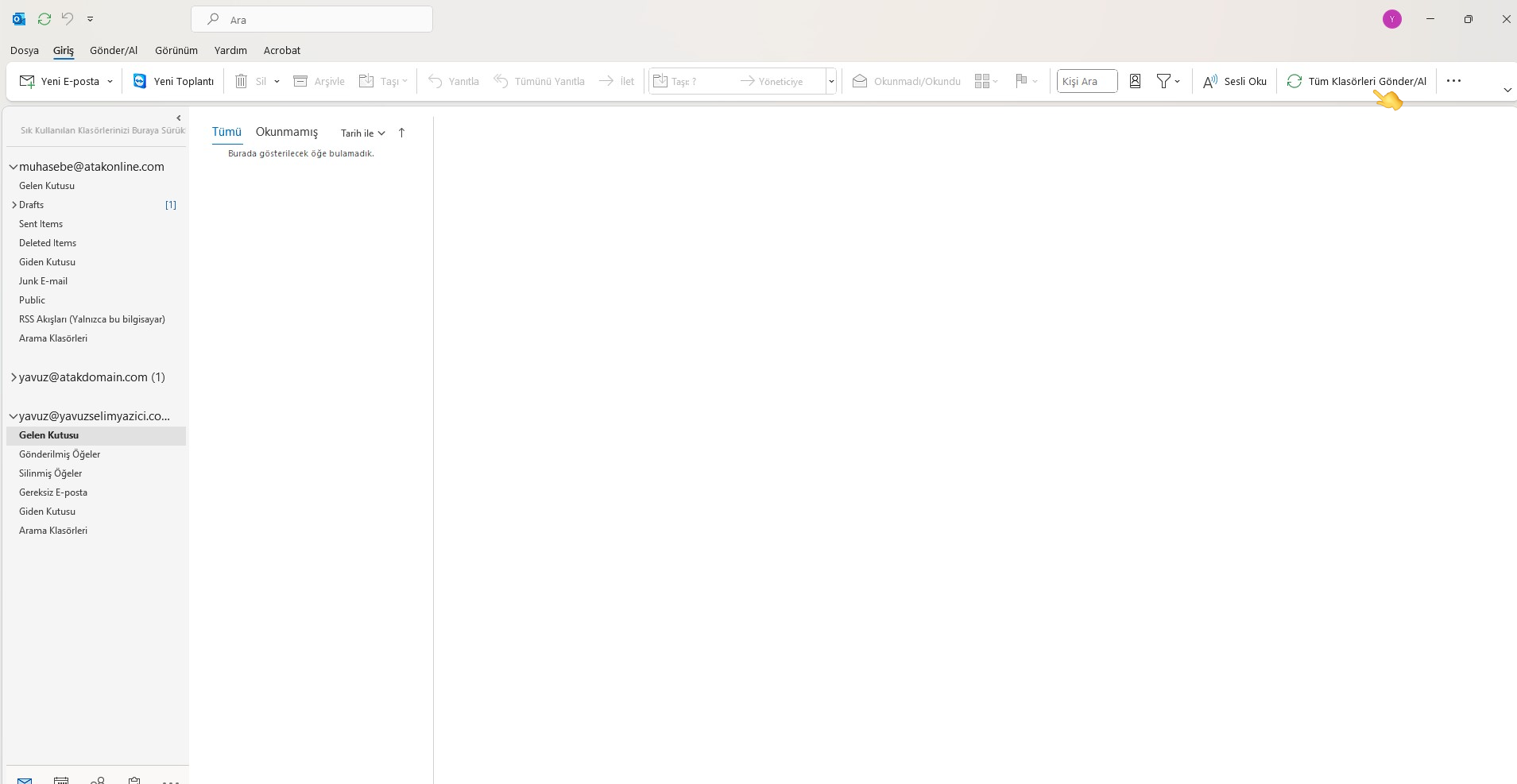The height and width of the screenshot is (784, 1517).
Task: Open the Sil dropdown arrow
Action: pyautogui.click(x=276, y=81)
